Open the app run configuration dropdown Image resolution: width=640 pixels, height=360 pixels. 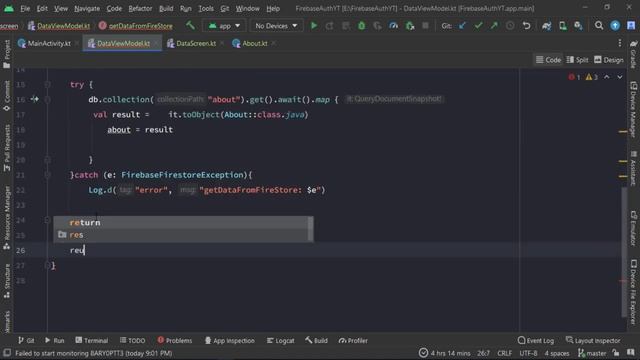pyautogui.click(x=224, y=26)
